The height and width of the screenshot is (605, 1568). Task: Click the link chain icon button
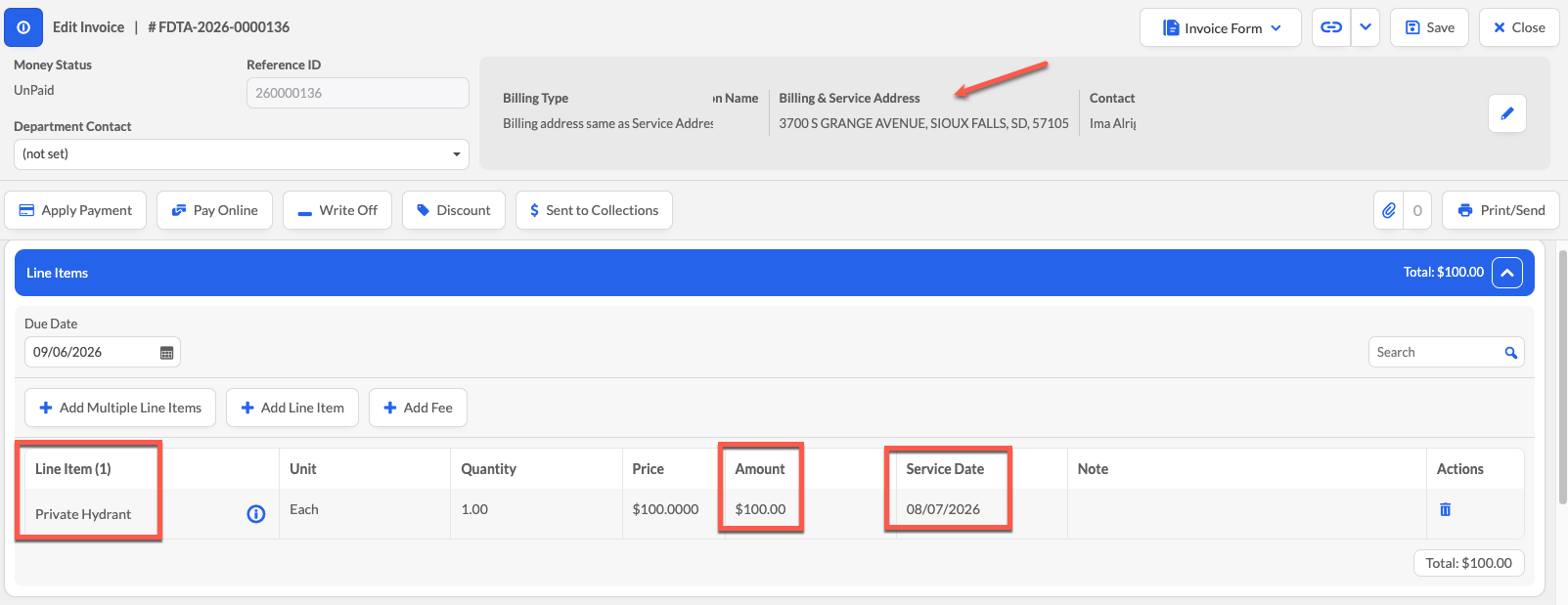click(x=1331, y=27)
